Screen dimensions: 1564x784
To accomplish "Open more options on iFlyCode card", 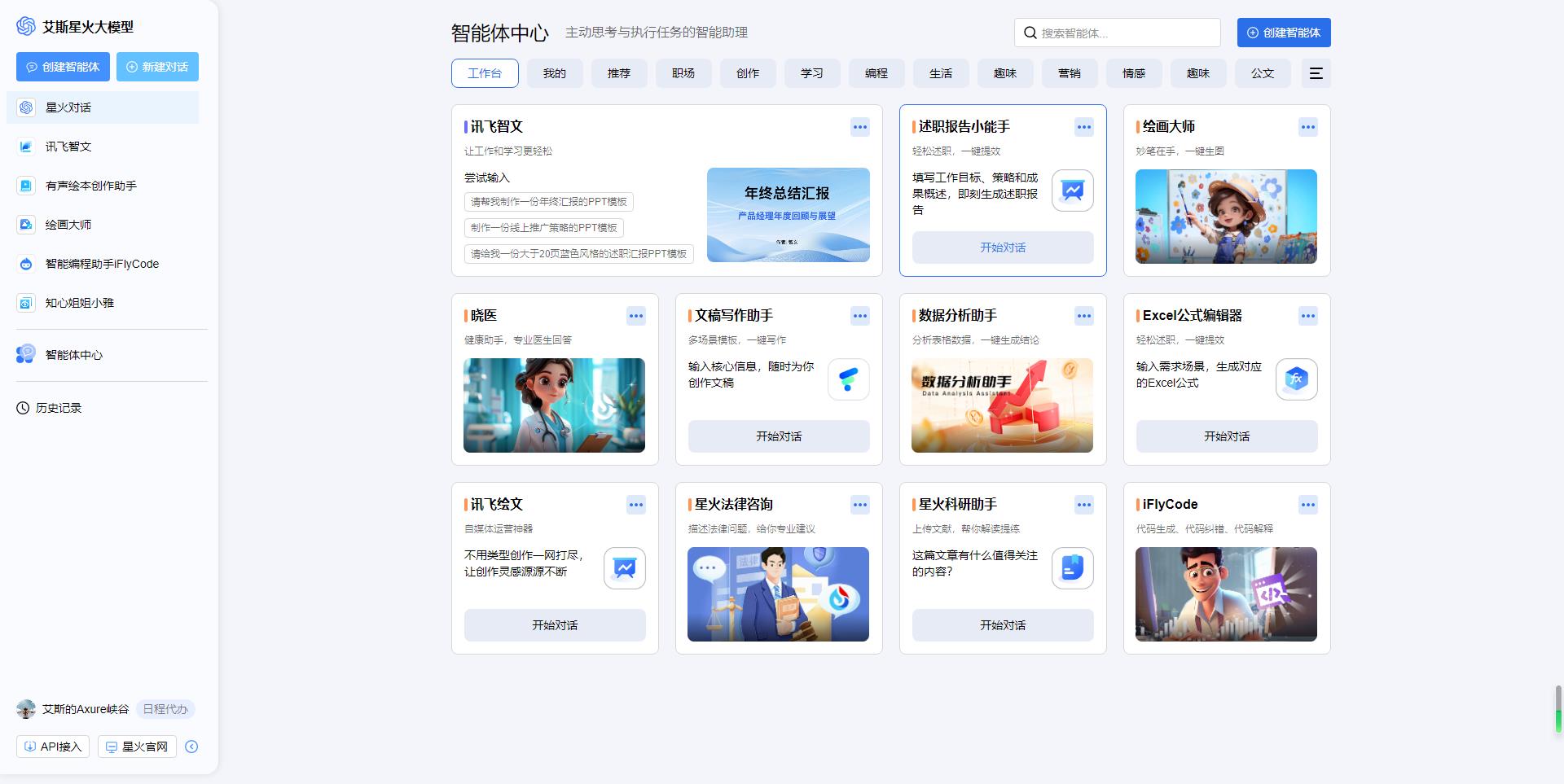I will point(1308,505).
